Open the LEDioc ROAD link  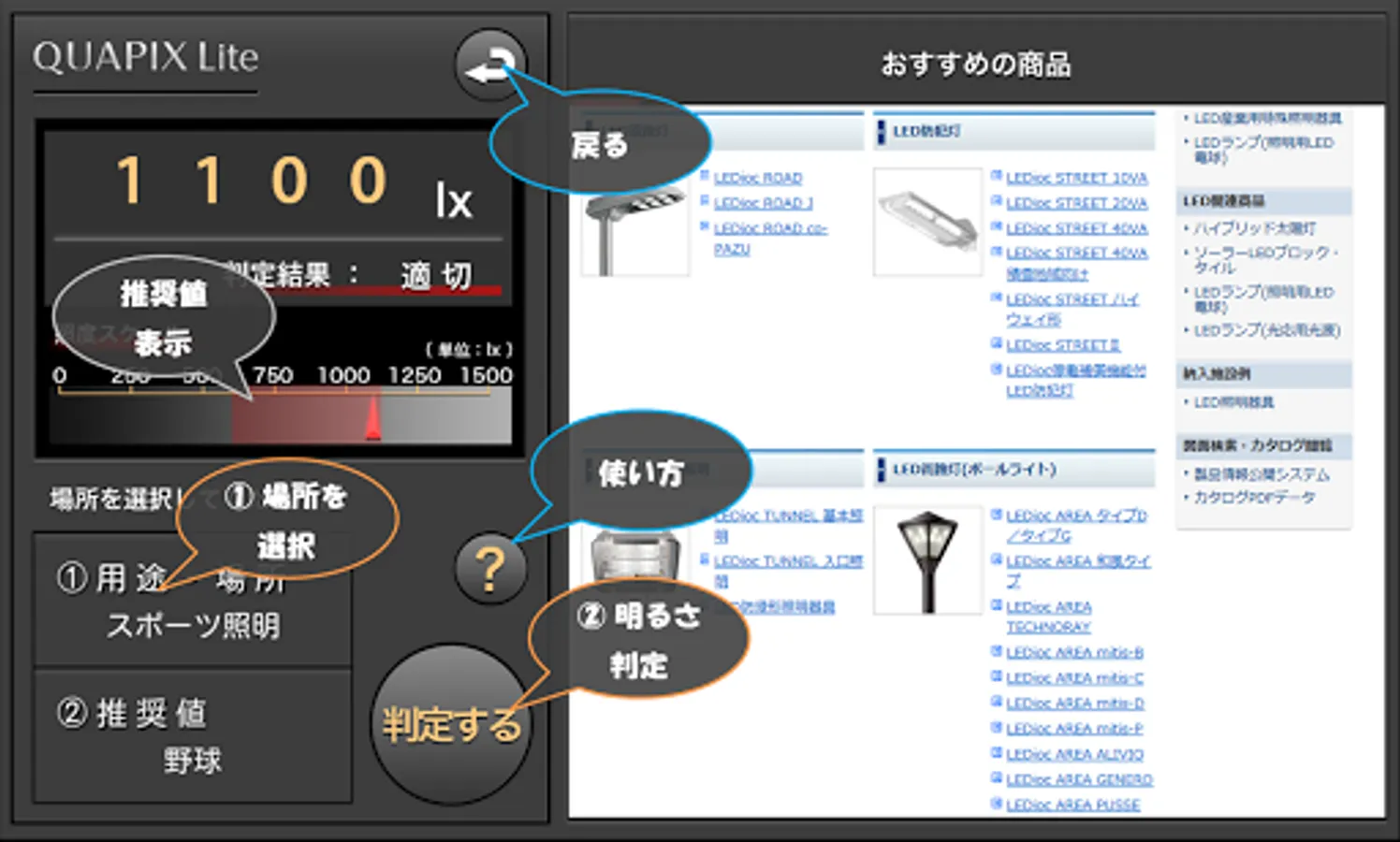tap(758, 178)
